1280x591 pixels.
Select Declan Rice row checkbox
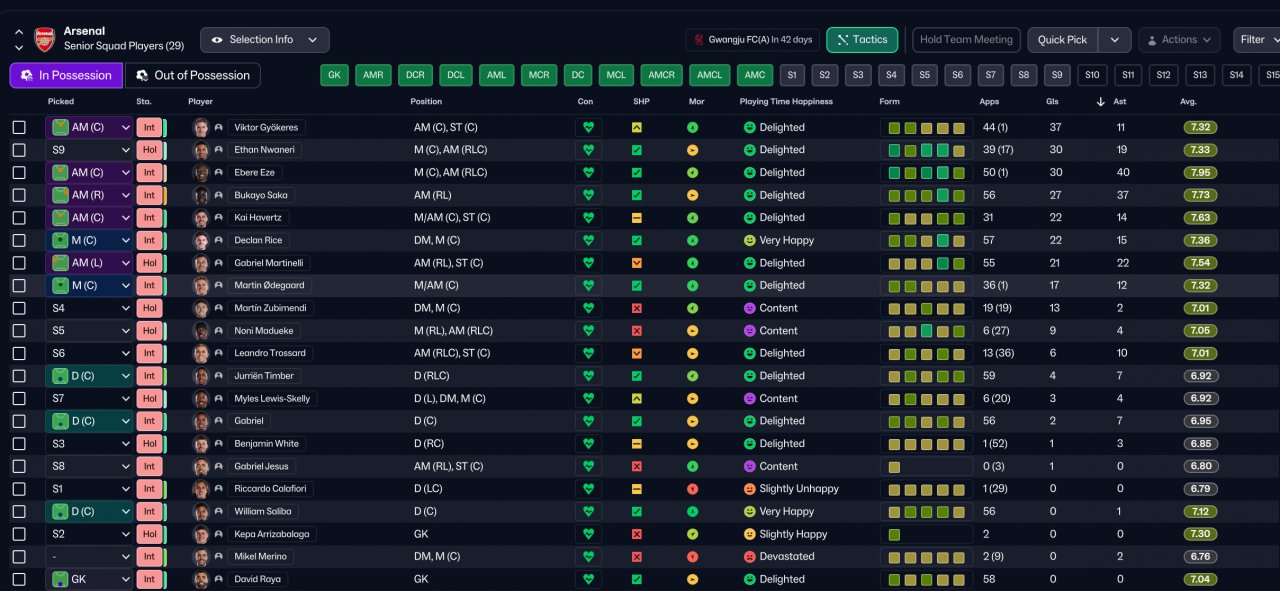coord(19,240)
